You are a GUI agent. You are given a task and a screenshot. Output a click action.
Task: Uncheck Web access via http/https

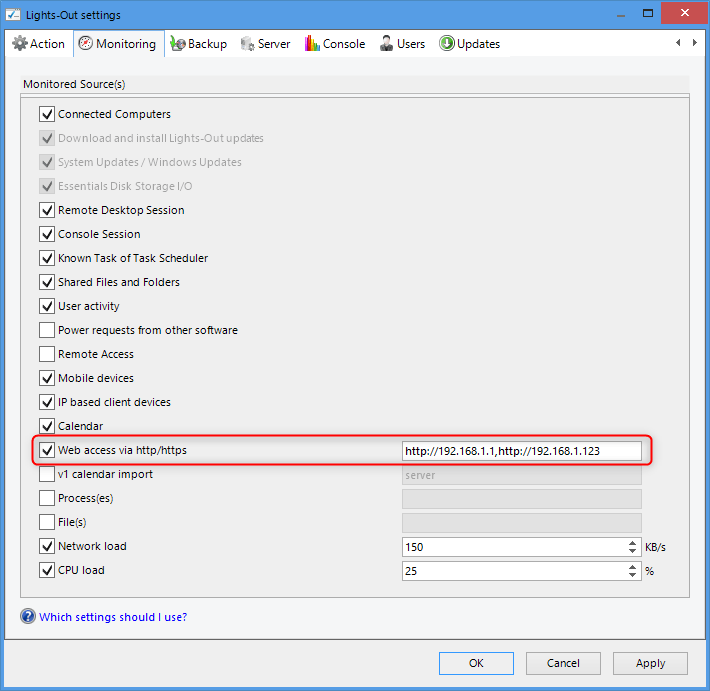(x=47, y=450)
